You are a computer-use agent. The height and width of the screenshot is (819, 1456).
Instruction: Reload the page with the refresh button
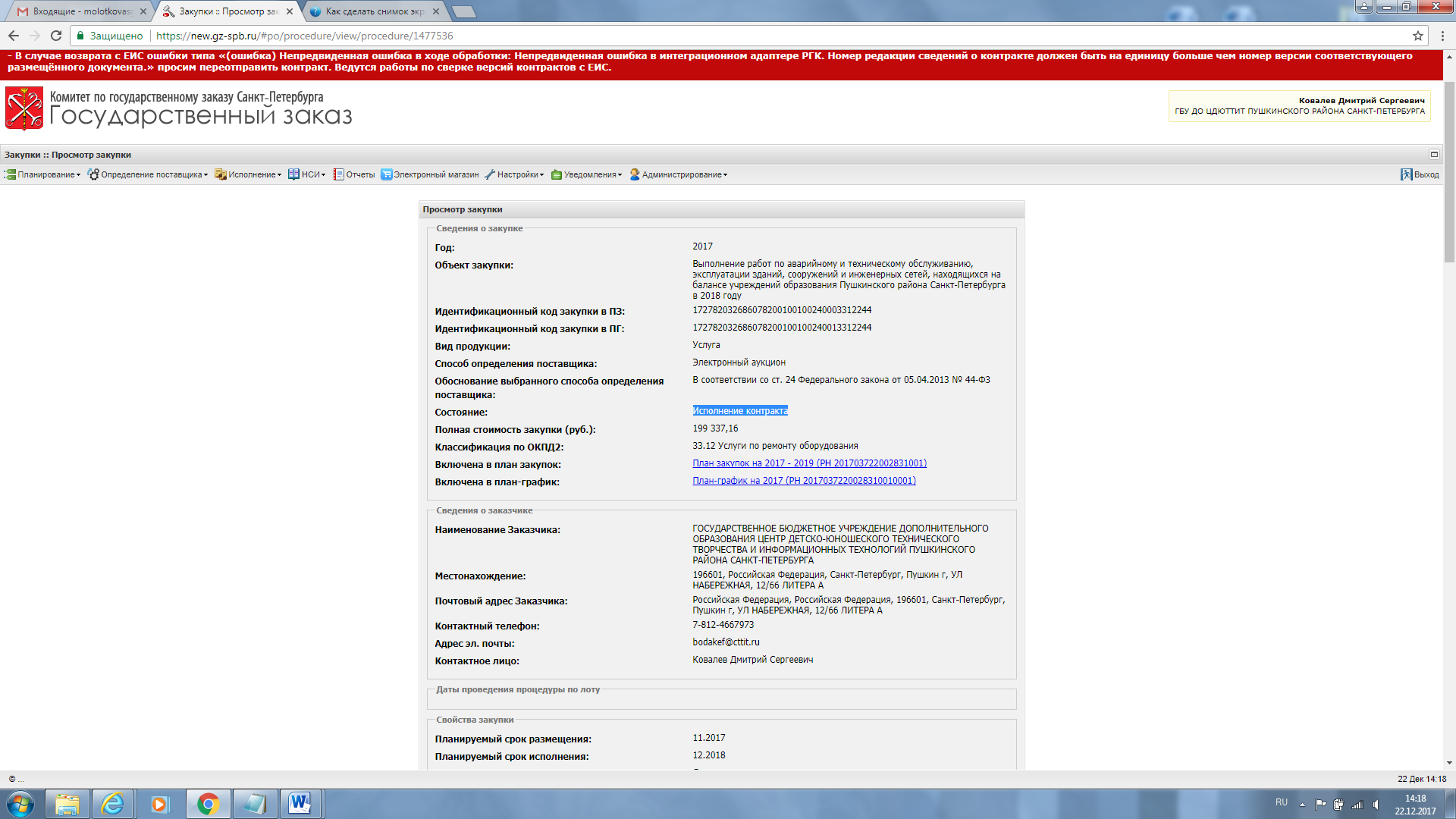click(56, 36)
